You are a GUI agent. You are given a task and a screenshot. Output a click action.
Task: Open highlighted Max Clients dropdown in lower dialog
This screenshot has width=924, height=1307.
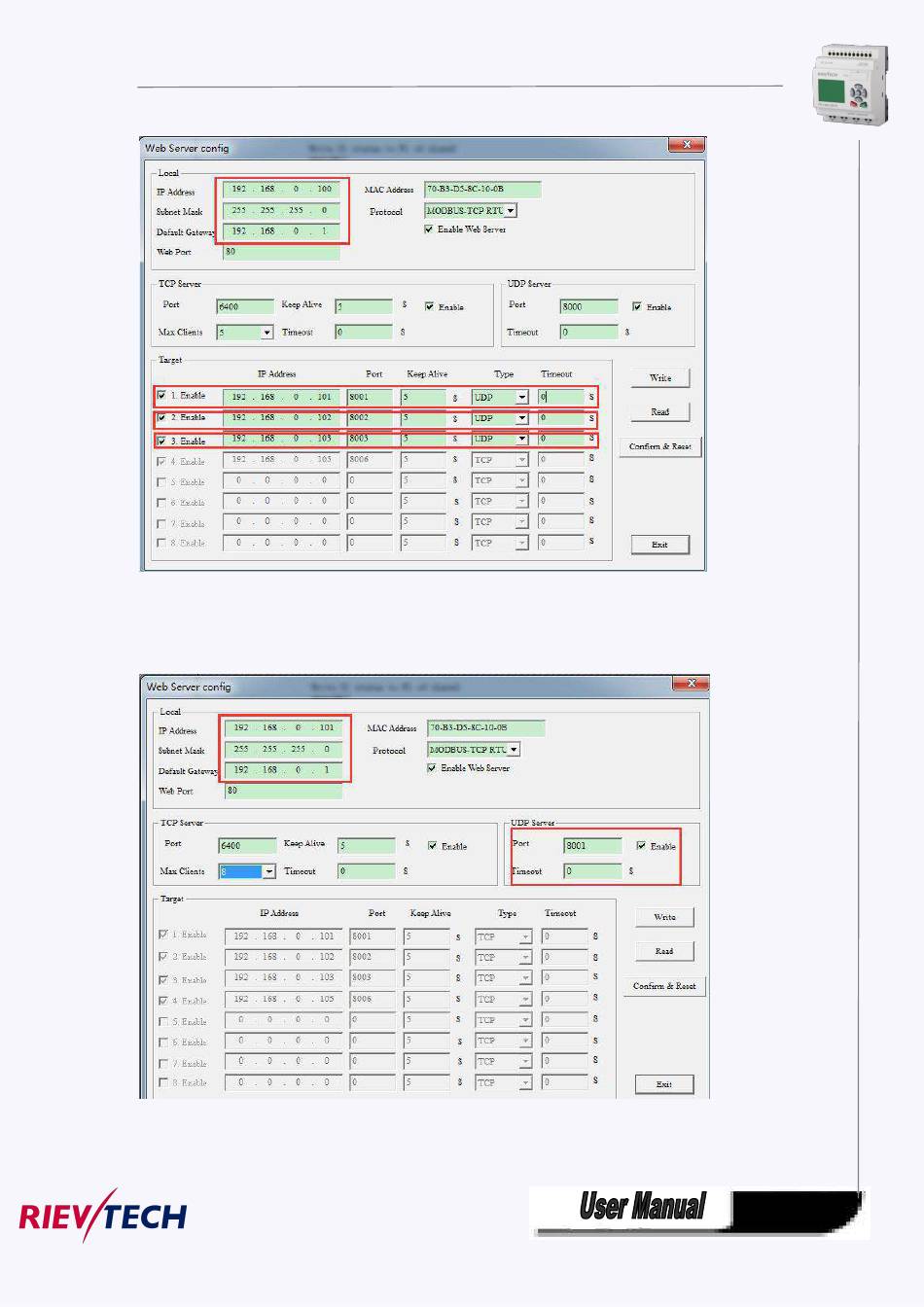(x=269, y=871)
